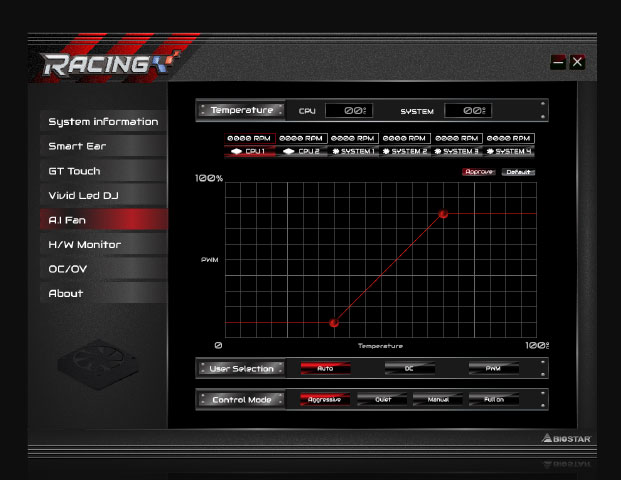The width and height of the screenshot is (621, 480).
Task: Switch to the OC/OV section
Action: [x=103, y=269]
